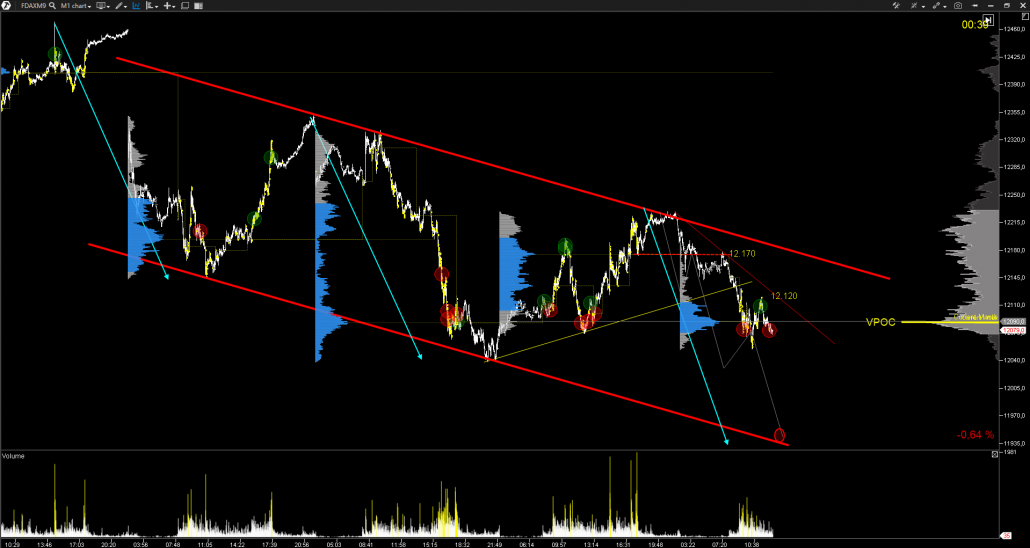Open the pencil drawing tools dropdown

coord(121,6)
